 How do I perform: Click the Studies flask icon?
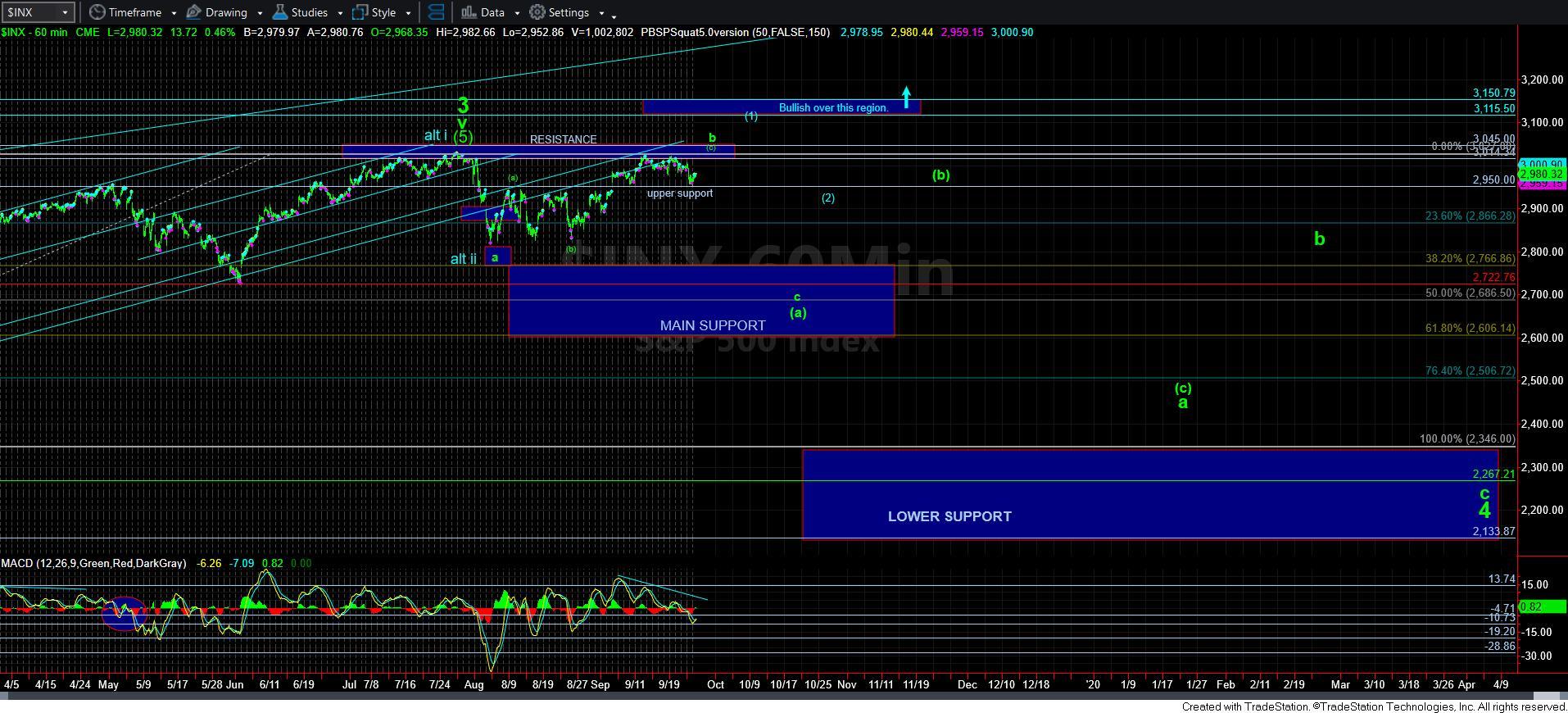tap(279, 12)
